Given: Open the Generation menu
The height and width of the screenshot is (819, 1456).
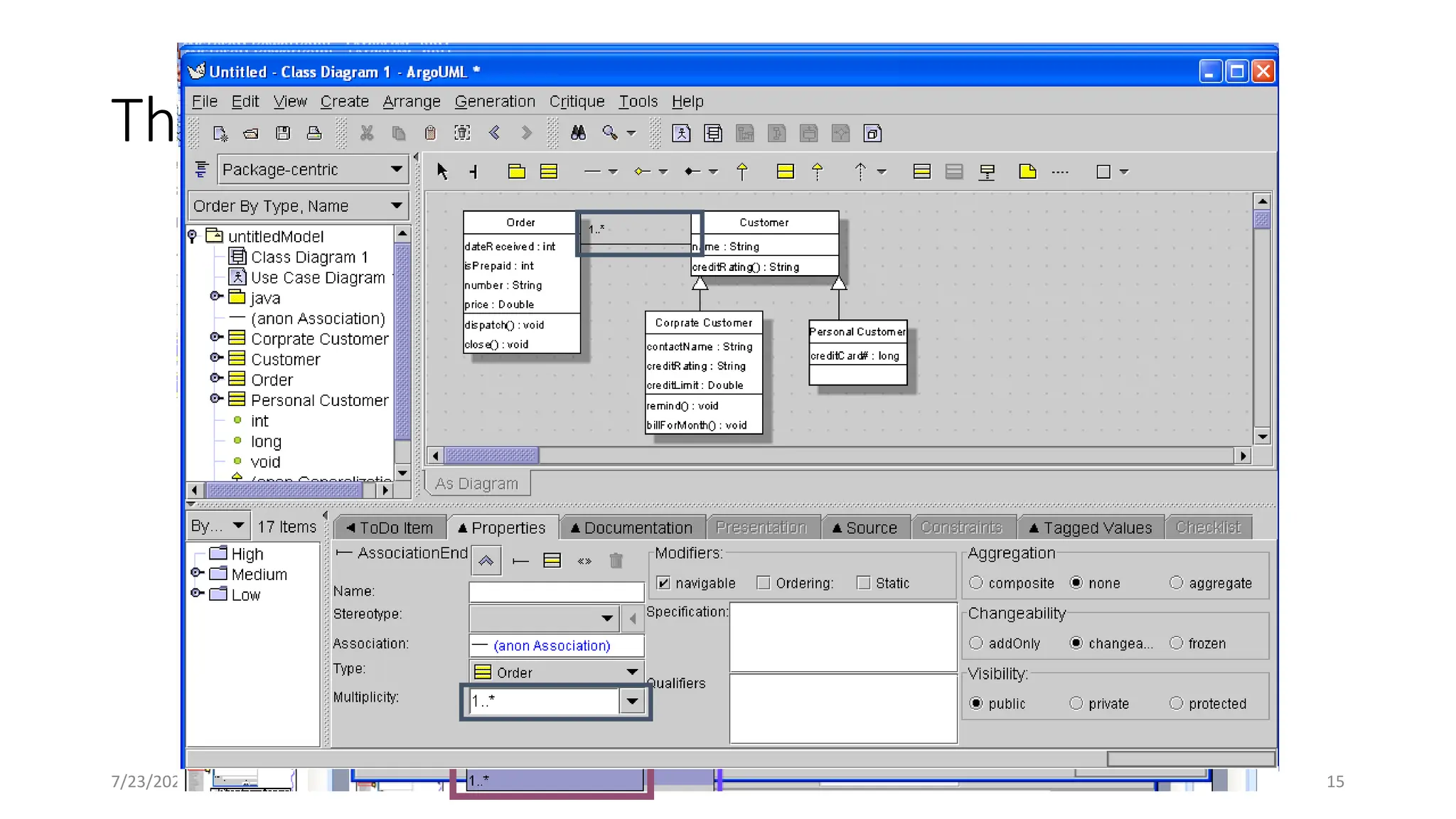Looking at the screenshot, I should (x=495, y=102).
